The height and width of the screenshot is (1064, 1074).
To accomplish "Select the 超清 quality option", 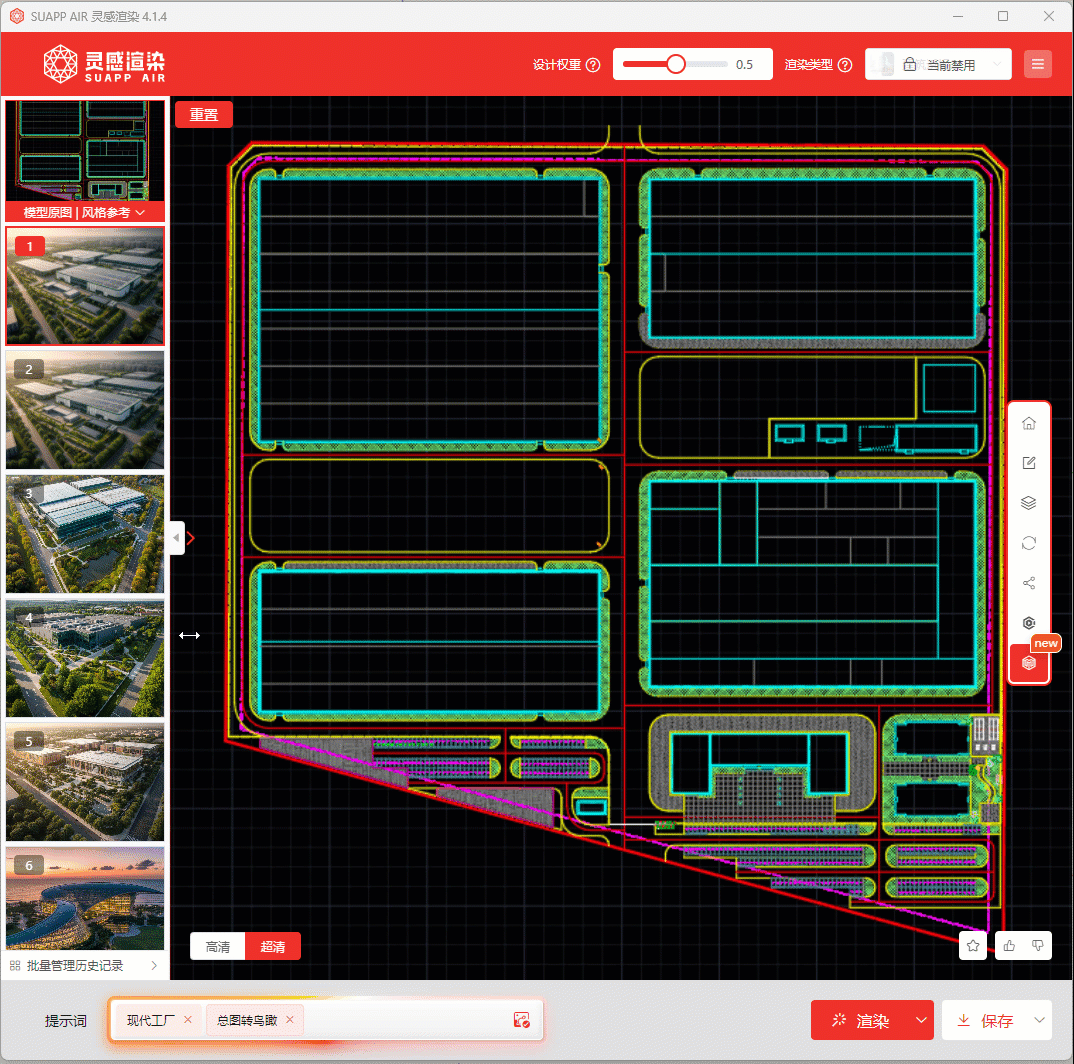I will [x=273, y=946].
